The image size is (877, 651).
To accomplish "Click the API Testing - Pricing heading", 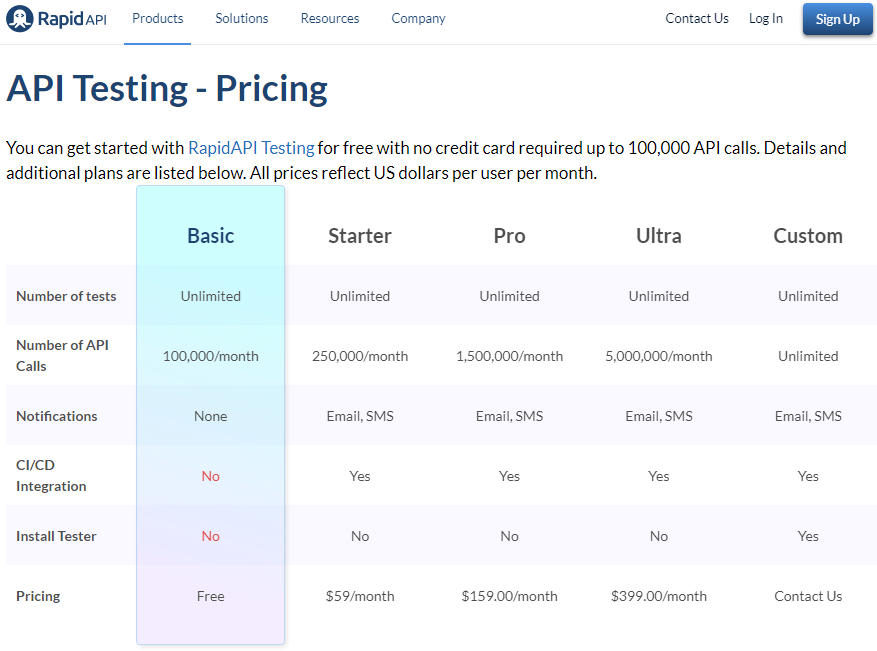I will pos(167,88).
